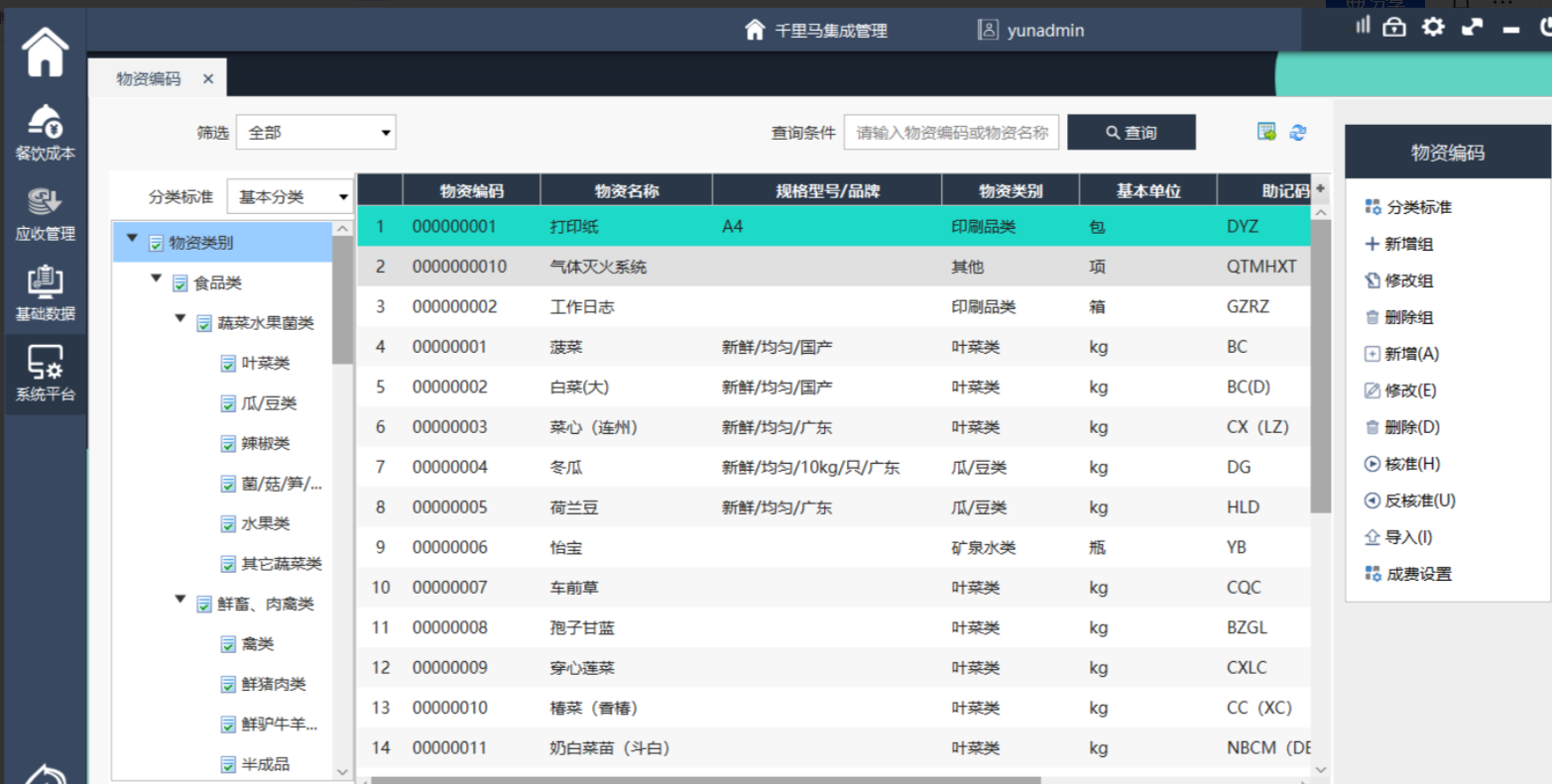This screenshot has height=784, width=1552.
Task: Close the 物资编码 tab
Action: pos(208,79)
